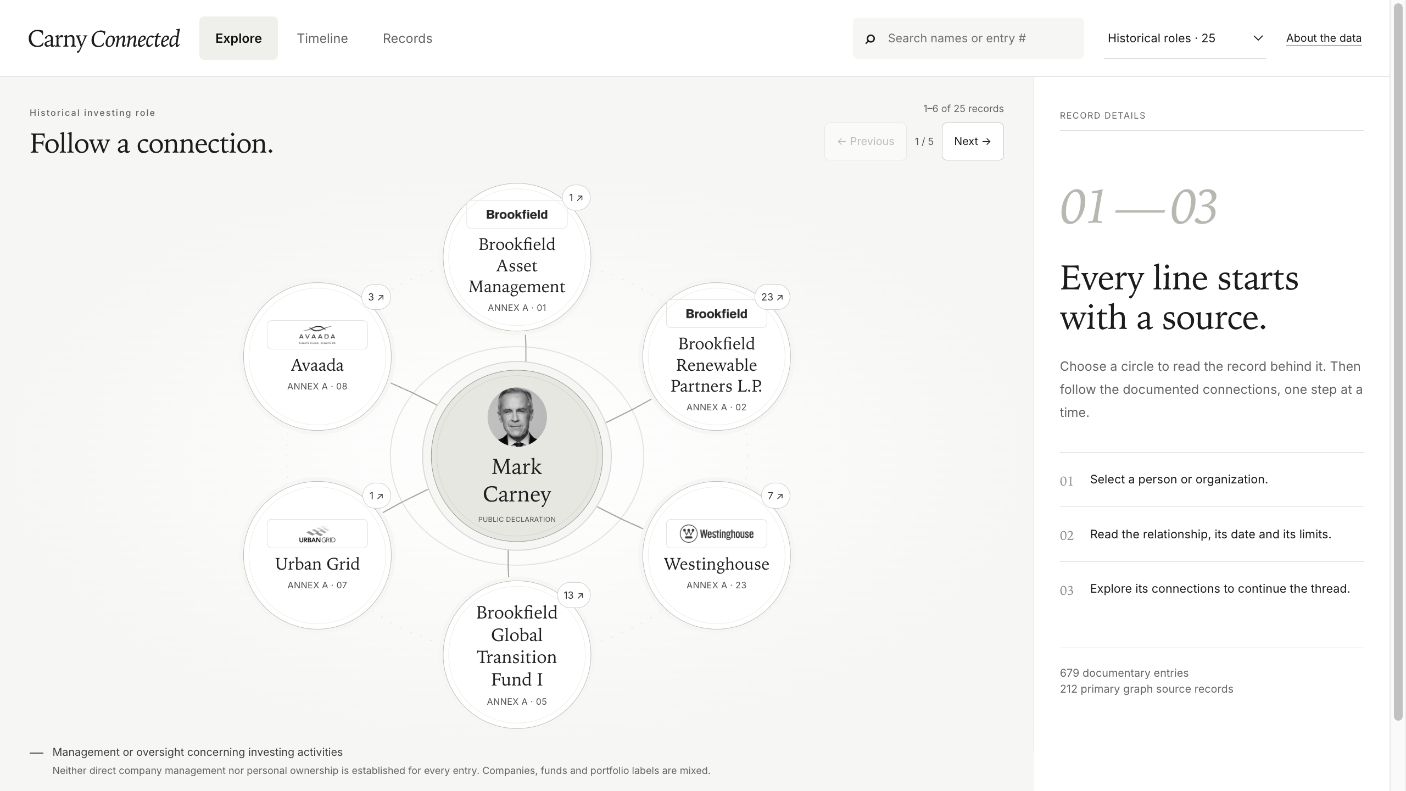Click the Management or oversight legend entry
Image resolution: width=1406 pixels, height=791 pixels.
coord(197,752)
